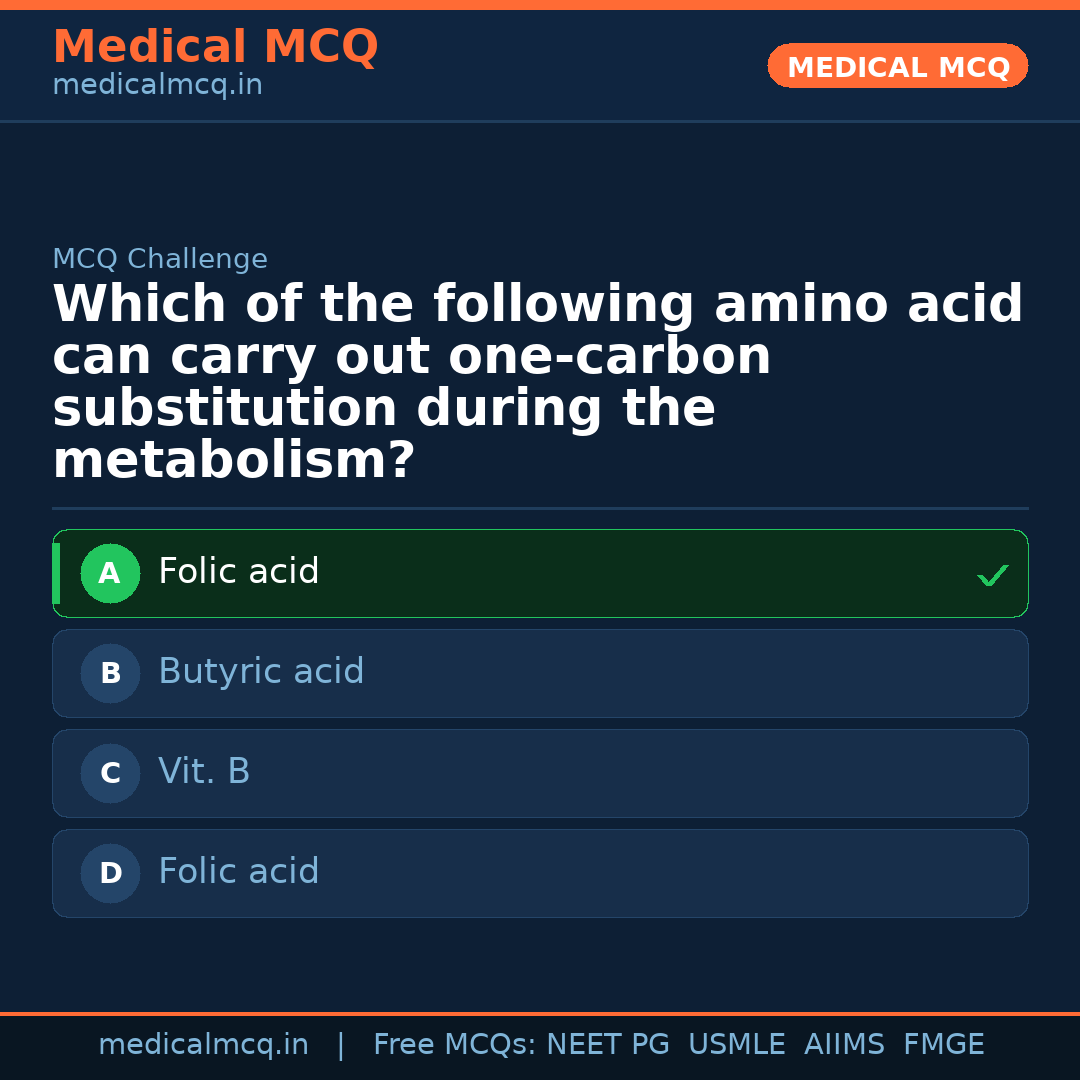Viewport: 1080px width, 1080px height.
Task: Click the green checkmark on option A
Action: tap(992, 575)
